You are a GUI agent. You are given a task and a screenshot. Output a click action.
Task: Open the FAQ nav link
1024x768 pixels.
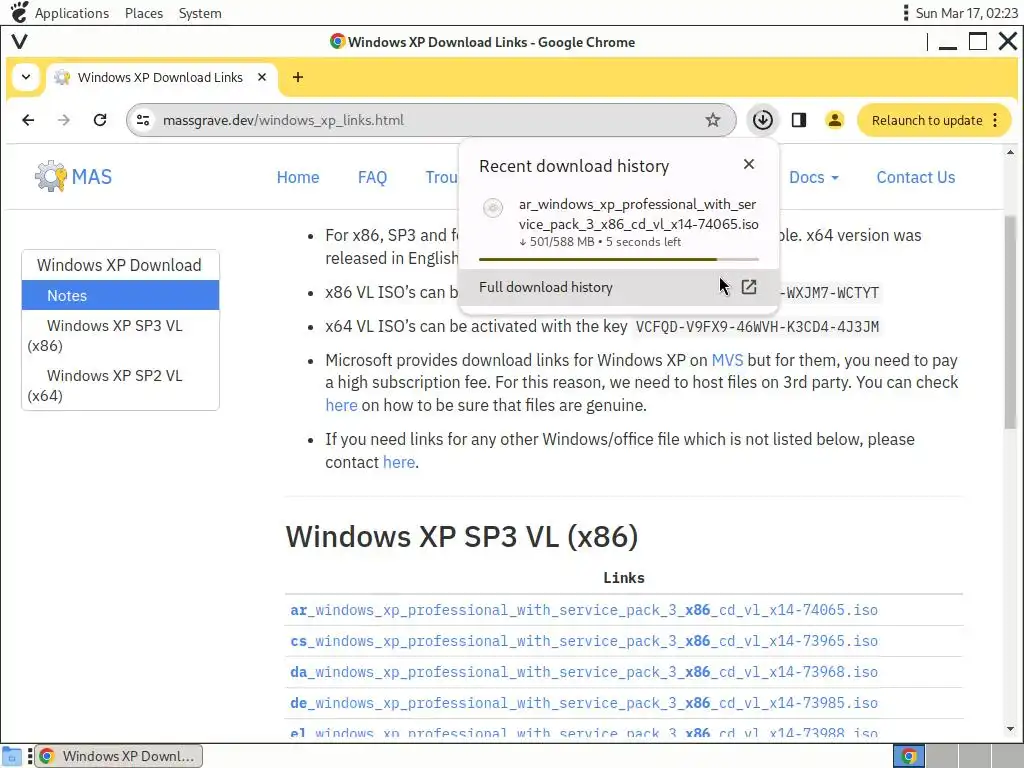(372, 178)
